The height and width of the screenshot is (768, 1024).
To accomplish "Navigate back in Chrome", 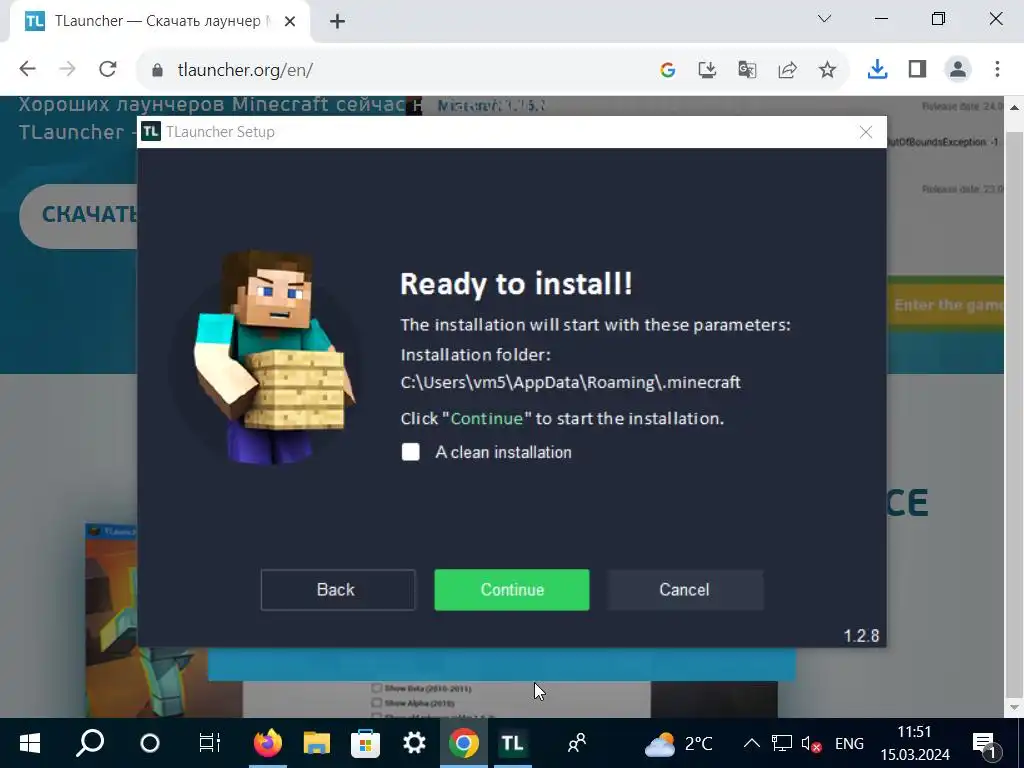I will (x=27, y=69).
